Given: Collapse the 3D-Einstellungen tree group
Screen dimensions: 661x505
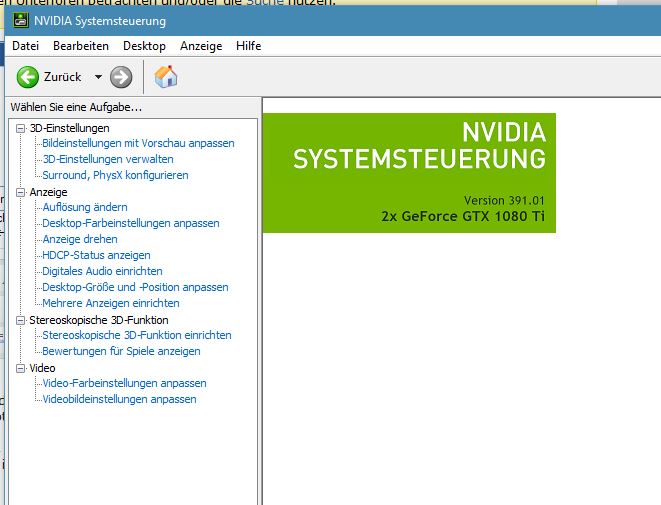Looking at the screenshot, I should coord(20,128).
